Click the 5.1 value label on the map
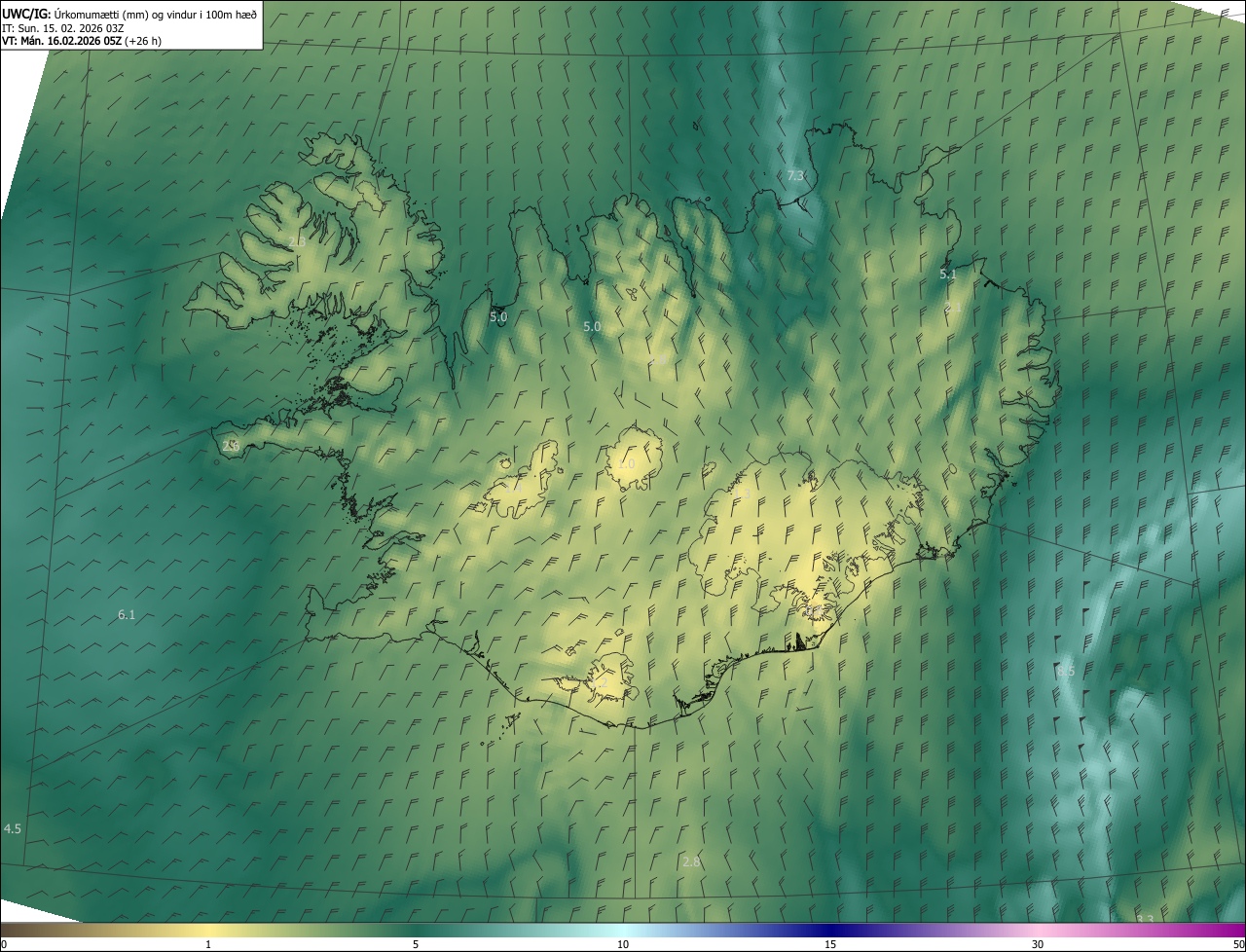Screen dimensions: 1246x952 click(x=948, y=275)
